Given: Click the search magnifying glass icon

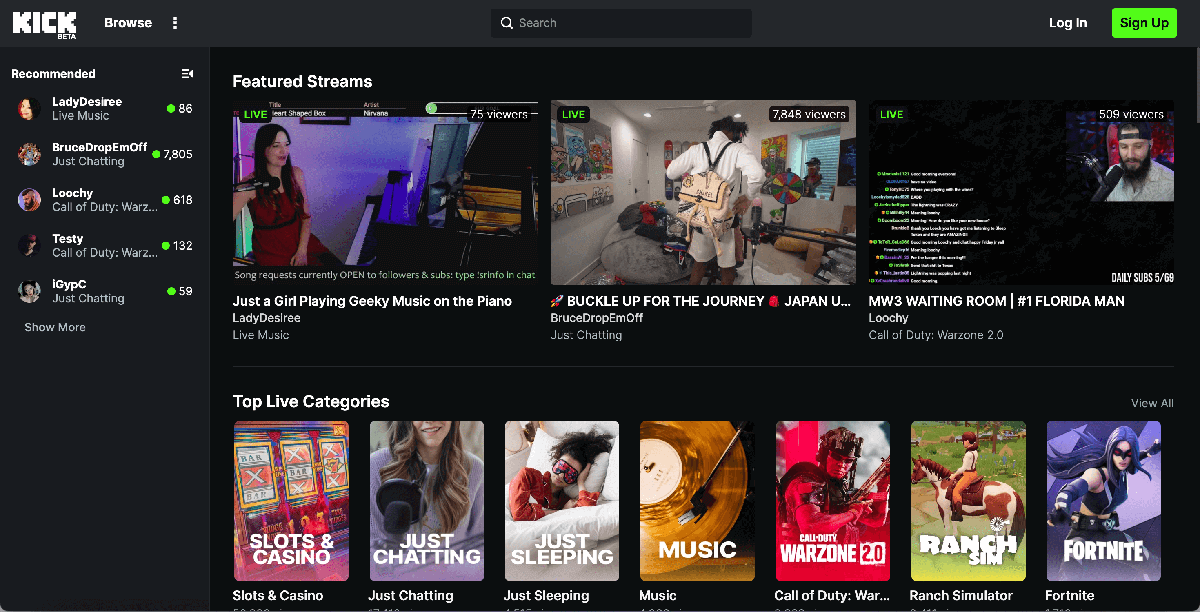Looking at the screenshot, I should pos(506,22).
